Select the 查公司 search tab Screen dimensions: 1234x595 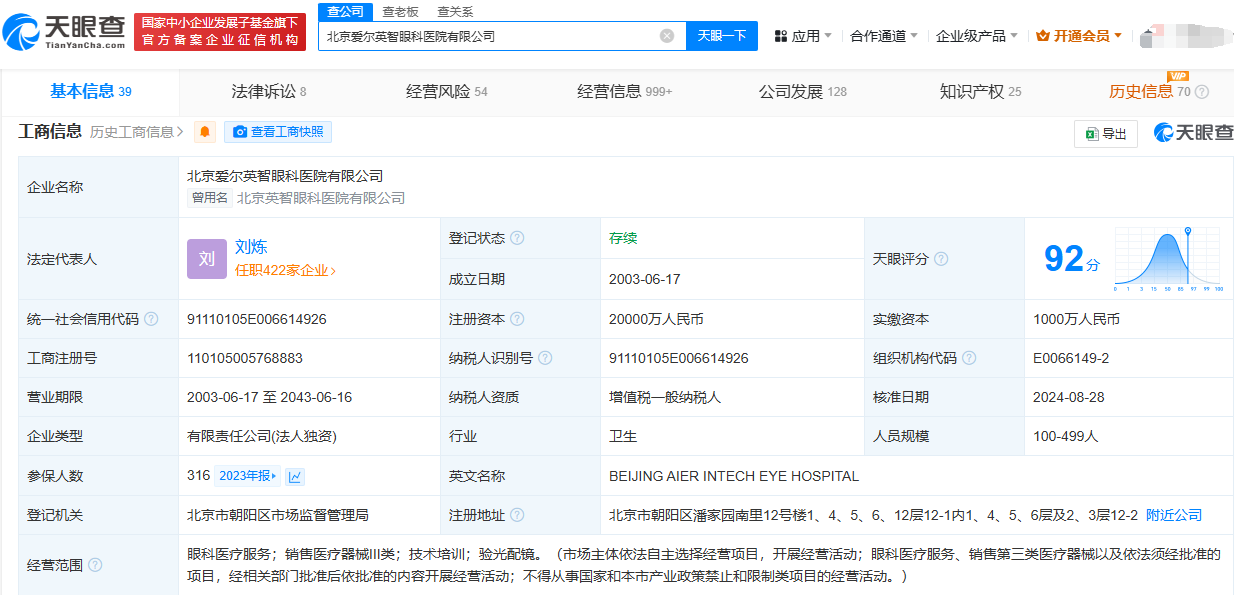click(346, 12)
